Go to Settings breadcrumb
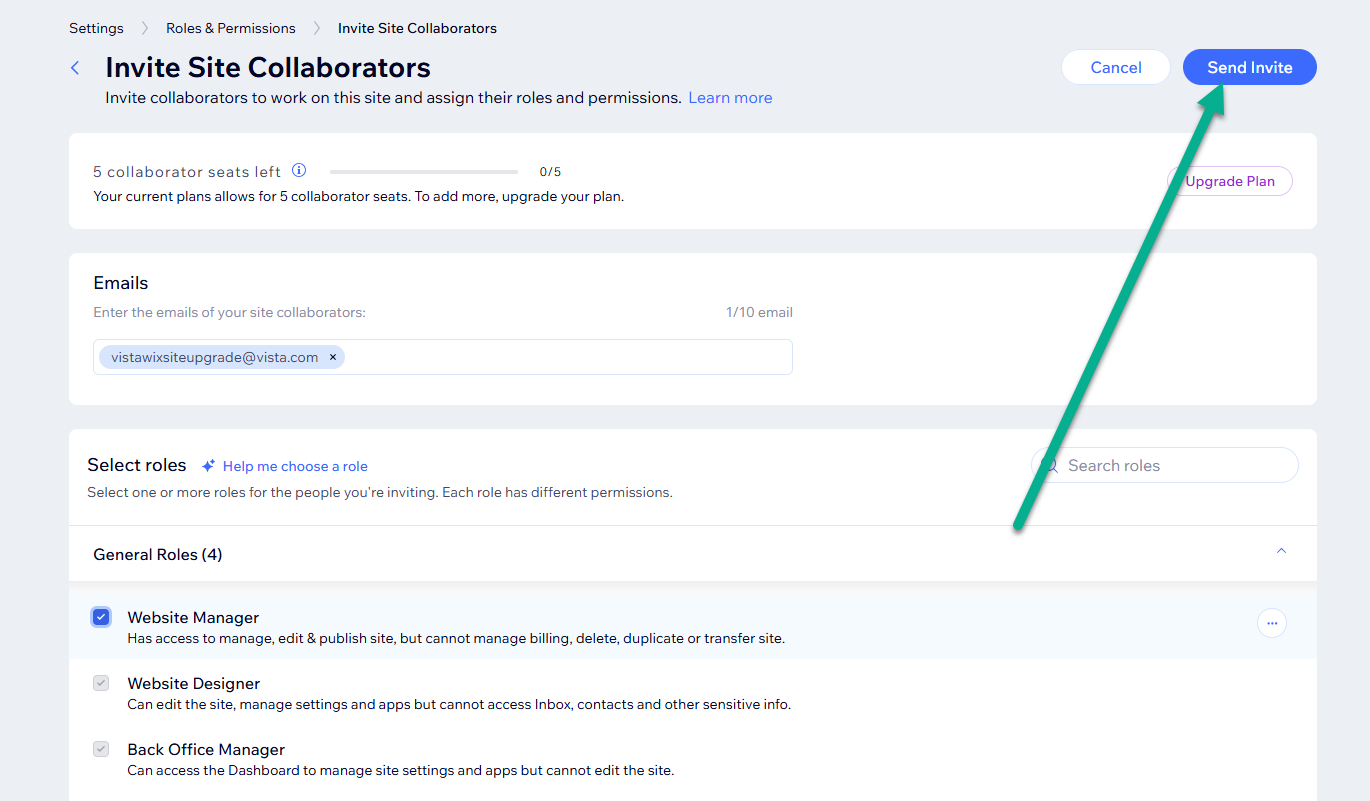 [x=96, y=28]
